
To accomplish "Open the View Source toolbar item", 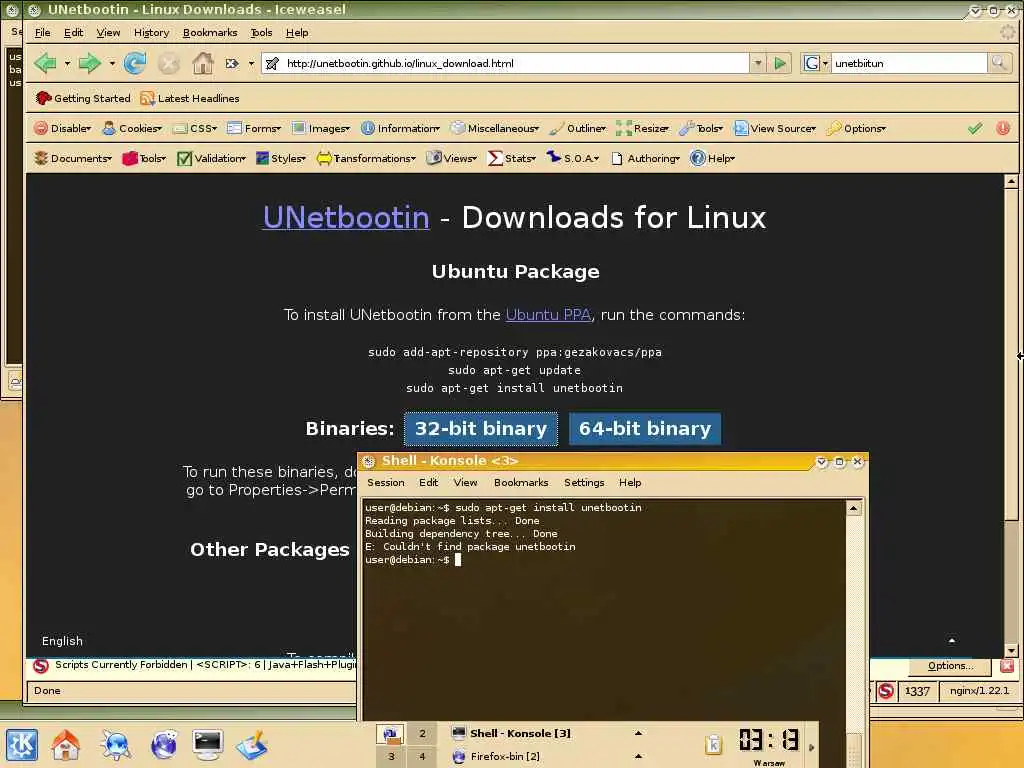I will click(x=775, y=129).
